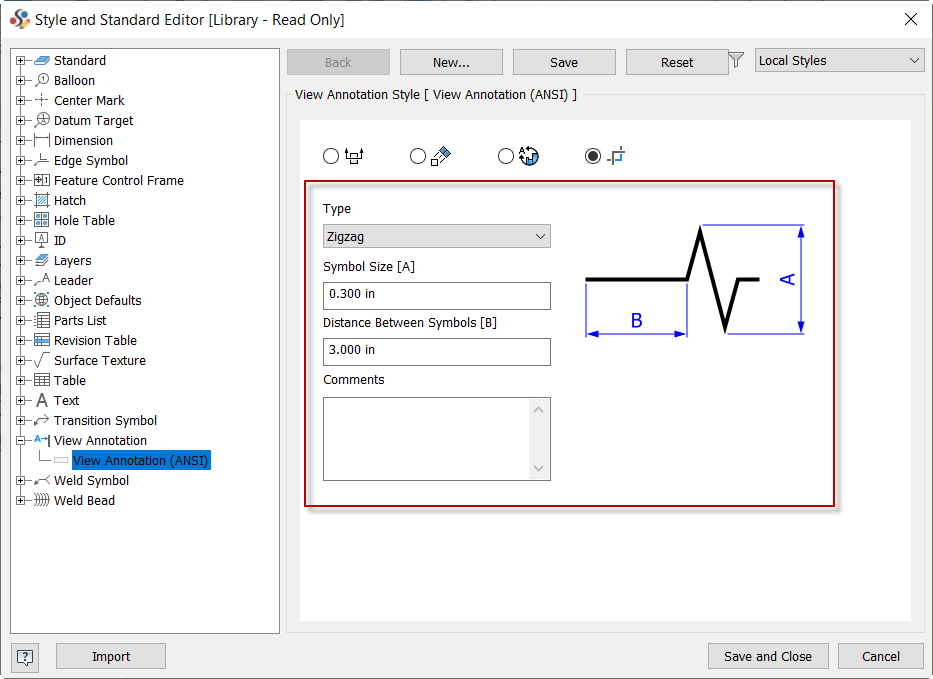Image resolution: width=933 pixels, height=679 pixels.
Task: Click the Leader style icon
Action: [42, 280]
